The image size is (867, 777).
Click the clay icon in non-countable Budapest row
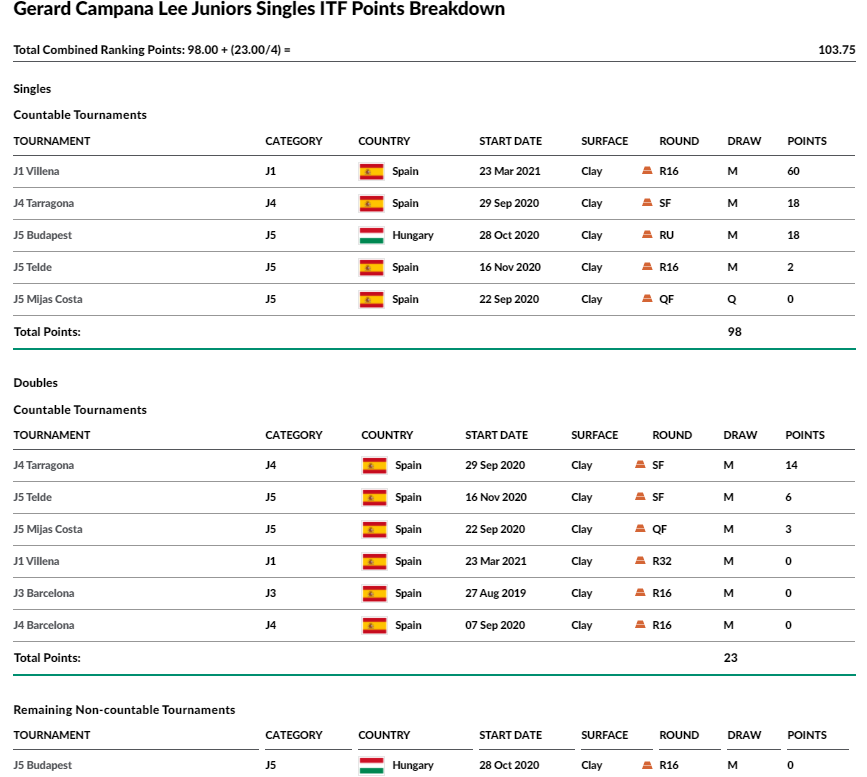[647, 765]
